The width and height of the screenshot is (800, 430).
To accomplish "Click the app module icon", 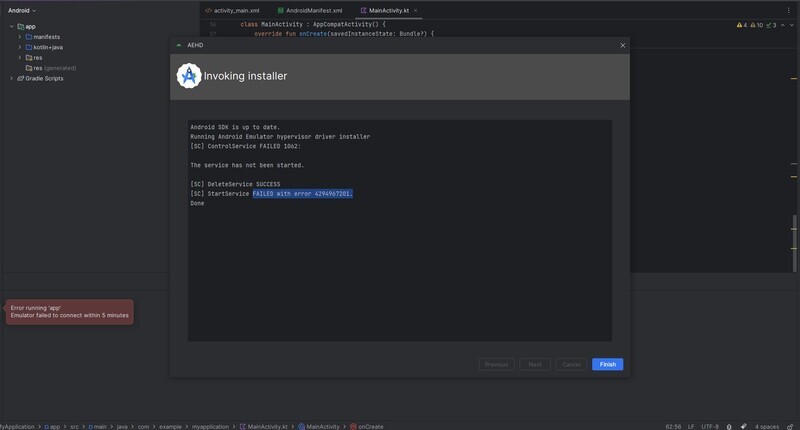I will pyautogui.click(x=20, y=27).
